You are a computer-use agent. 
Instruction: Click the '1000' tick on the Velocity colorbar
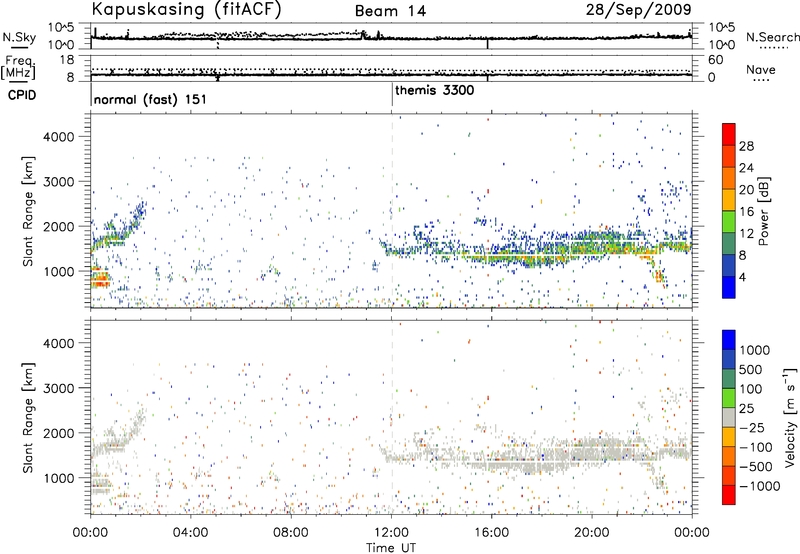(755, 350)
